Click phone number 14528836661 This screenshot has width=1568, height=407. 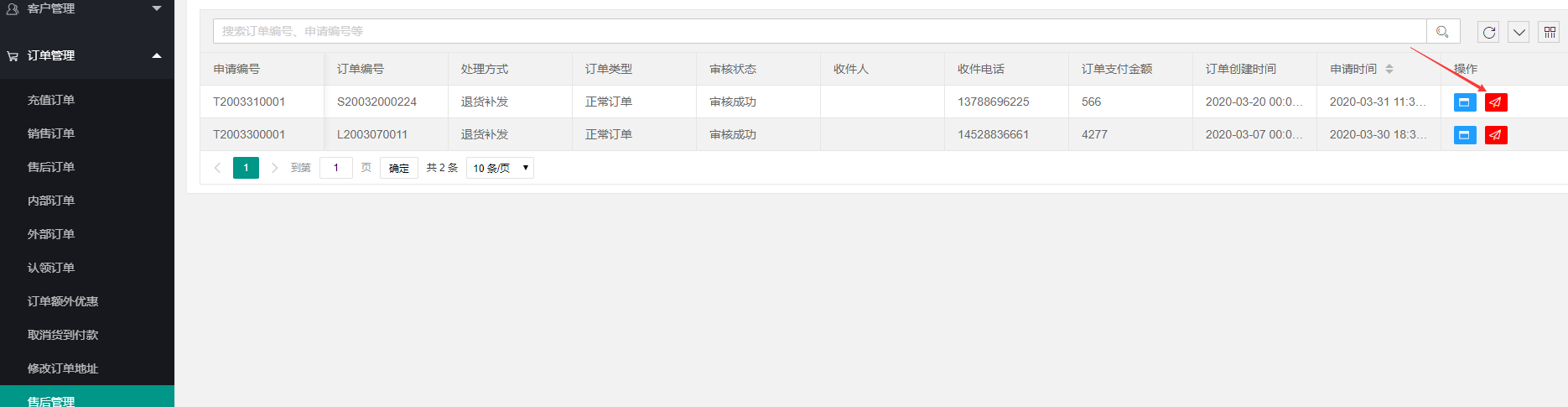[x=994, y=134]
